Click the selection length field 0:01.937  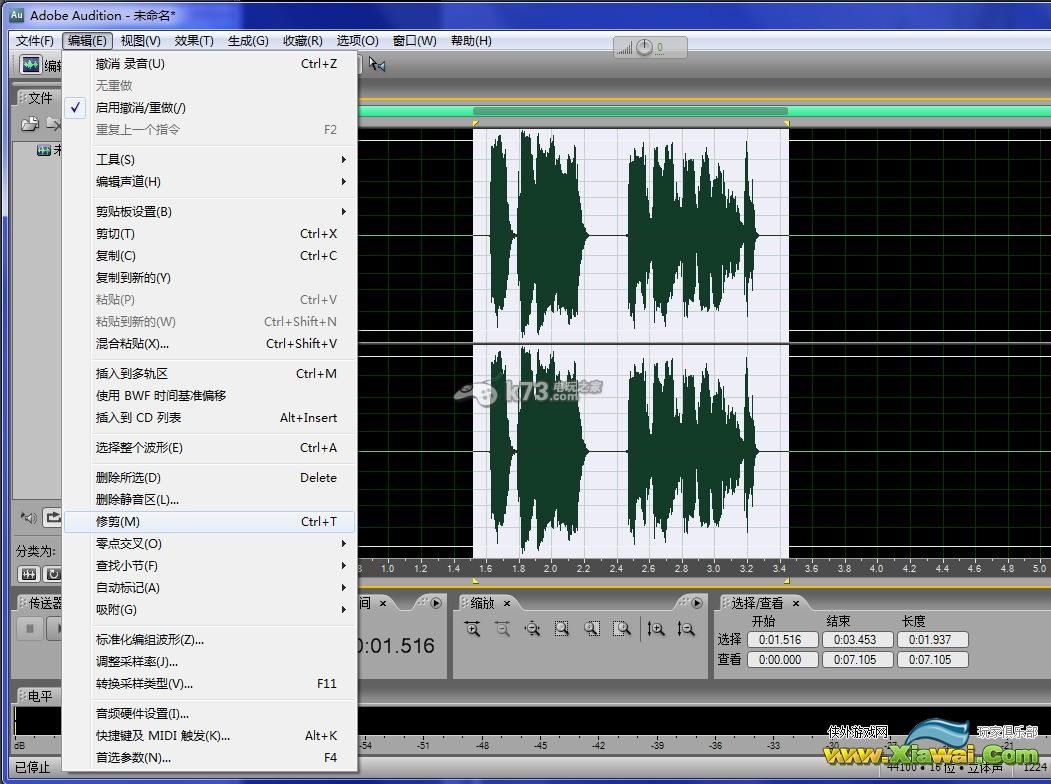coord(932,640)
